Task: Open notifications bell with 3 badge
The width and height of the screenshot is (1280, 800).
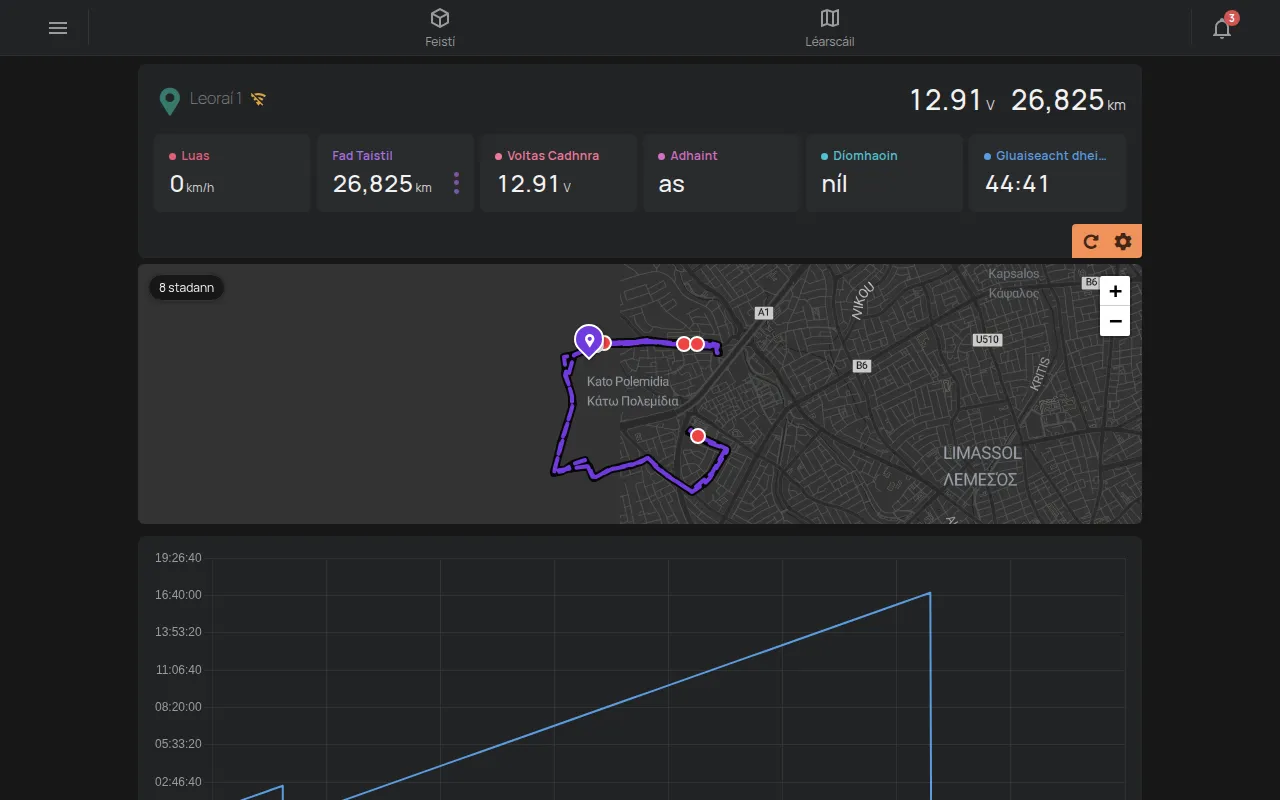Action: point(1222,27)
